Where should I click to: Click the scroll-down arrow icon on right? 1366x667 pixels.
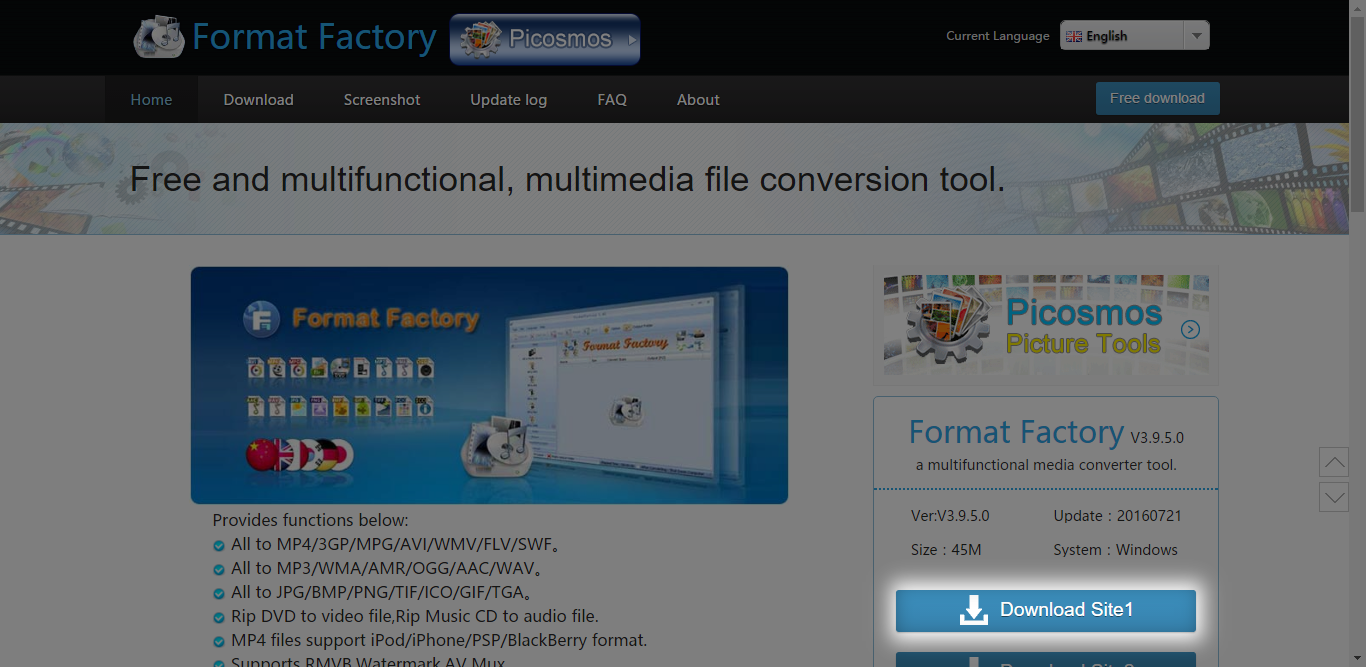[1334, 497]
